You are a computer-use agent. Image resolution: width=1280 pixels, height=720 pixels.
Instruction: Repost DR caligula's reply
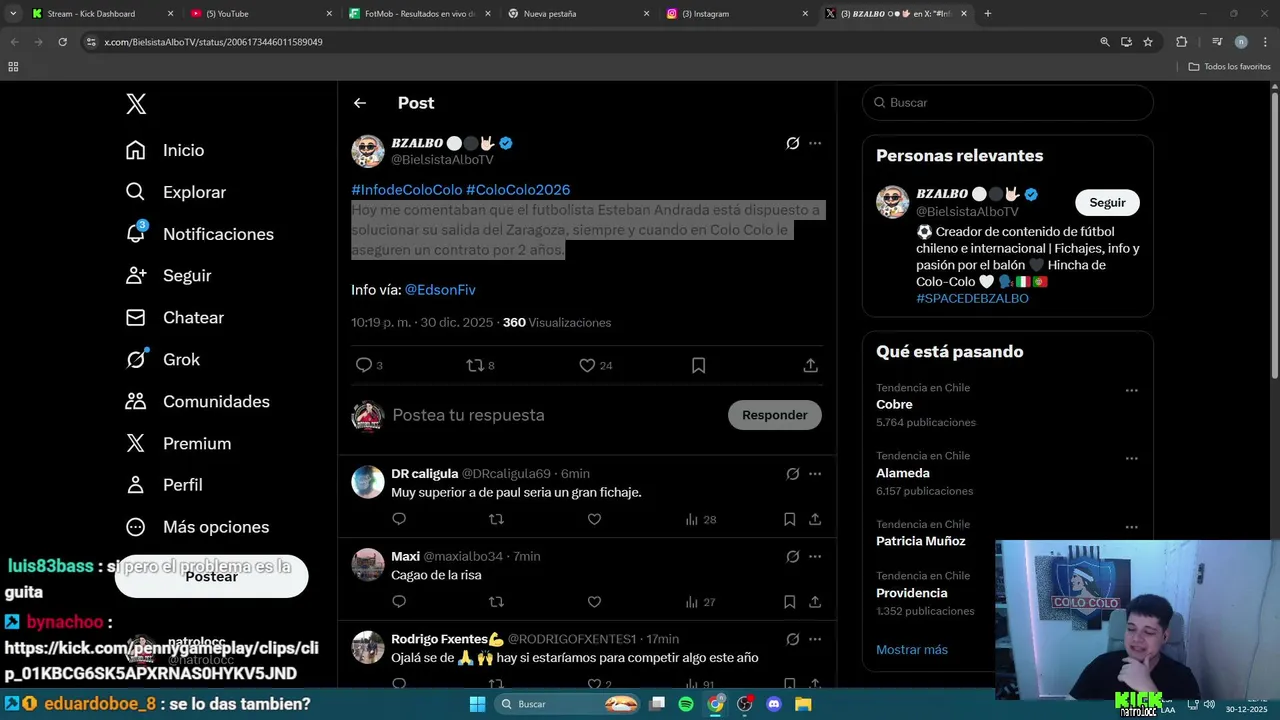pos(496,519)
